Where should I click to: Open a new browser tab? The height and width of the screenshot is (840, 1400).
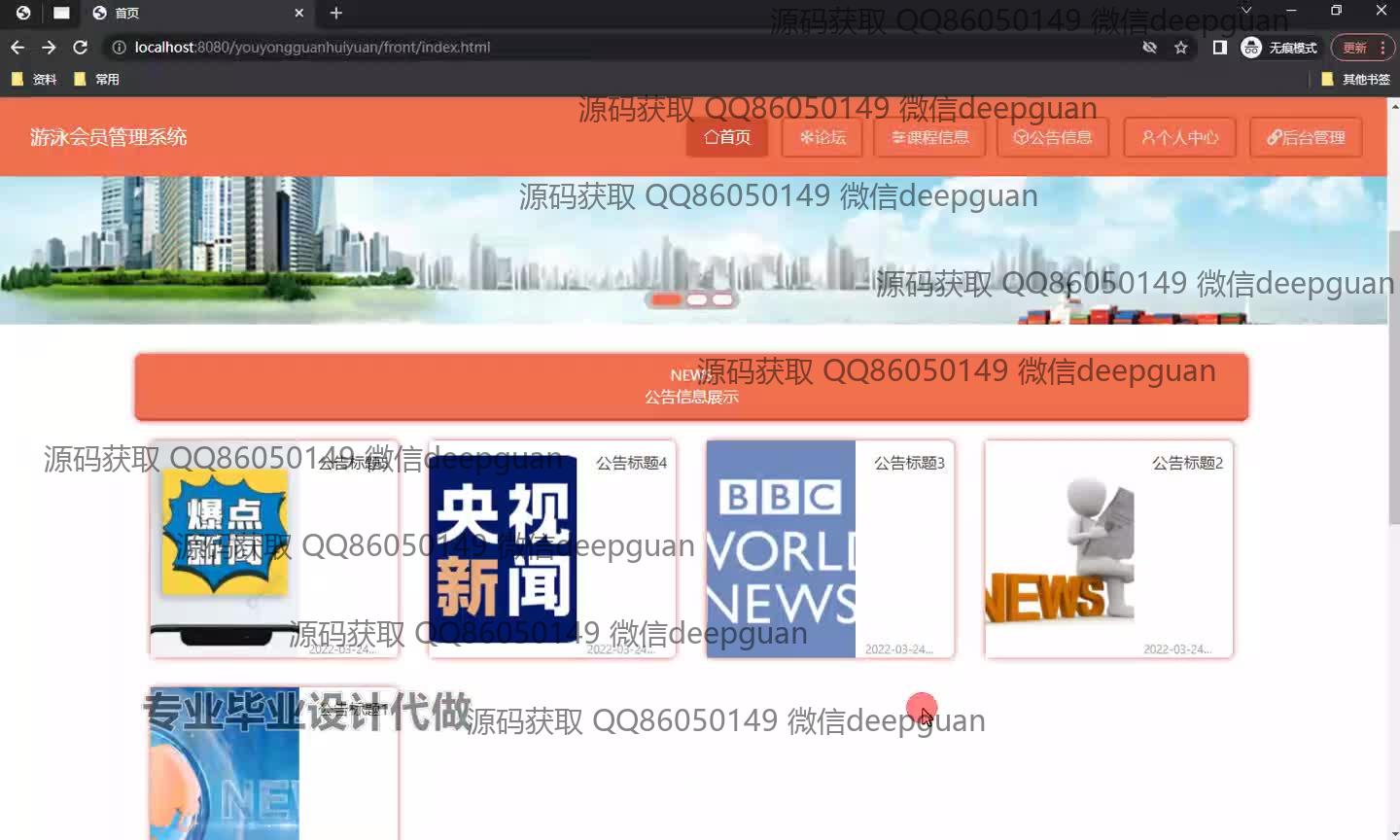(x=336, y=13)
